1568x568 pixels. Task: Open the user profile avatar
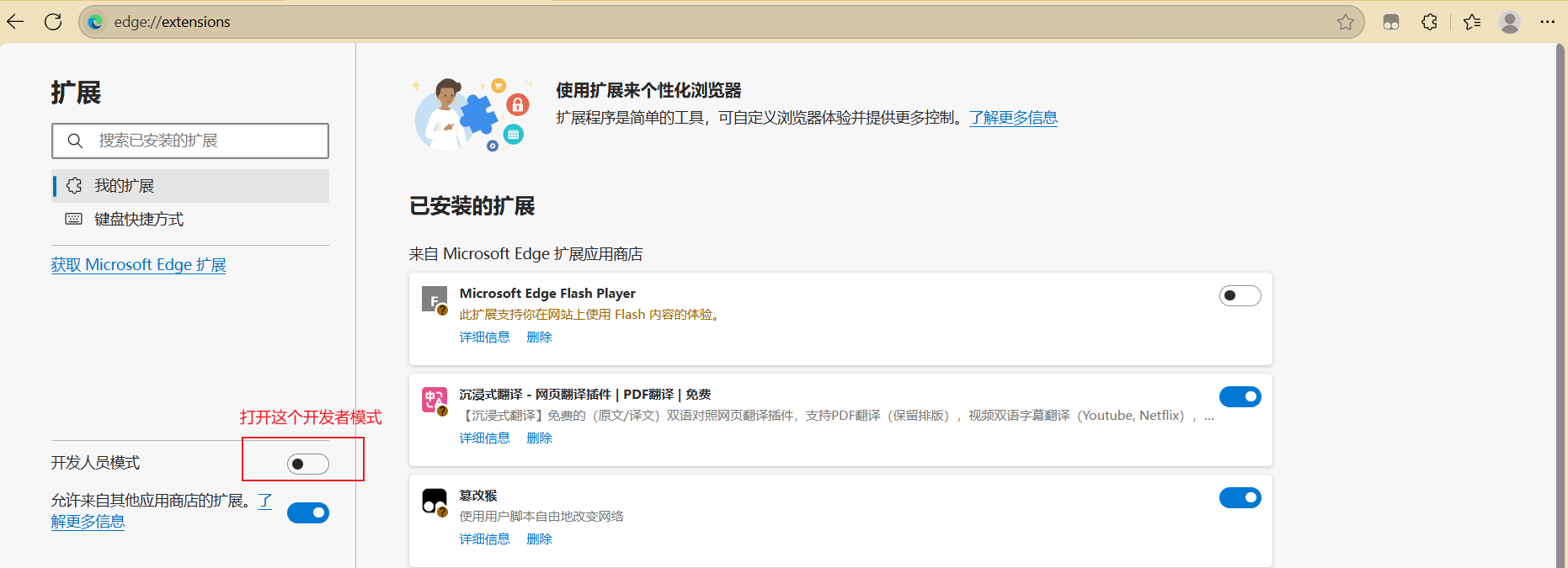coord(1510,22)
